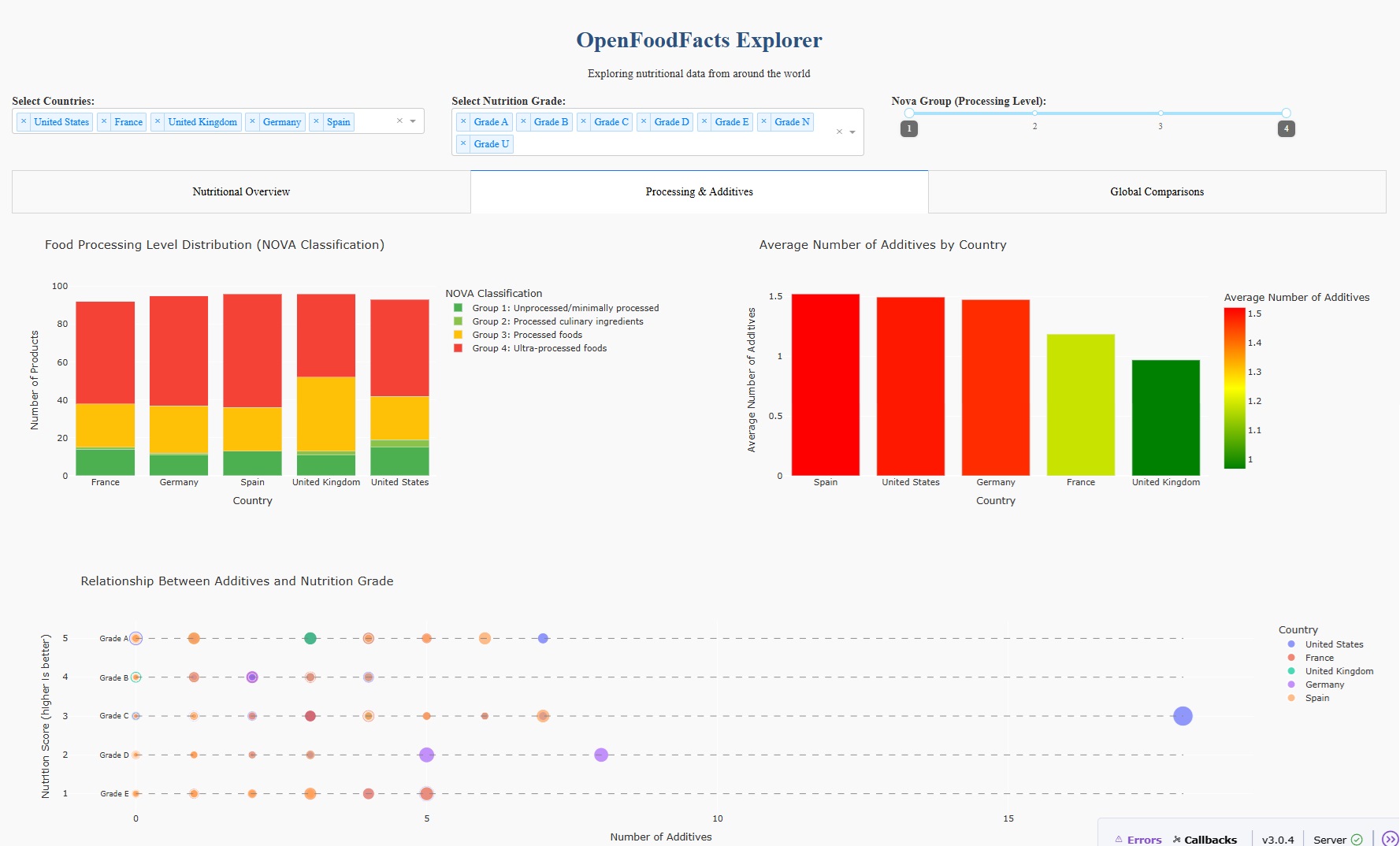The image size is (1400, 846).
Task: Collapse the Dash debug toolbar arrow
Action: coord(1390,840)
